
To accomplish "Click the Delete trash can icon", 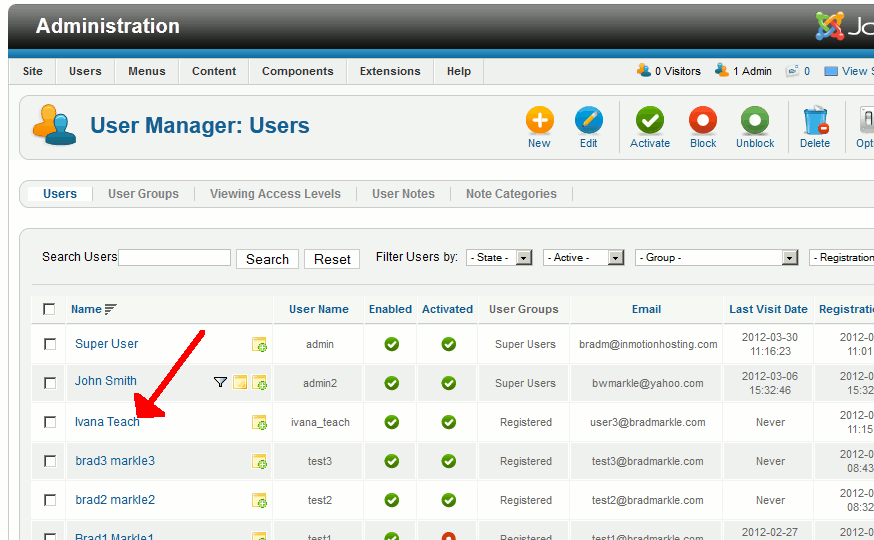I will pyautogui.click(x=815, y=123).
